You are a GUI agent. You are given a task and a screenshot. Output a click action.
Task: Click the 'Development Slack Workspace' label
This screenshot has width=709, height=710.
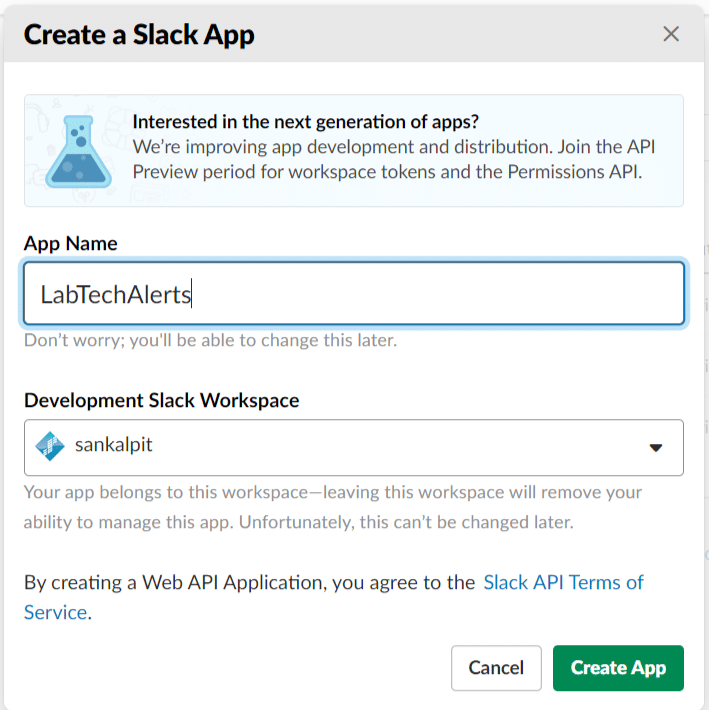pyautogui.click(x=162, y=400)
